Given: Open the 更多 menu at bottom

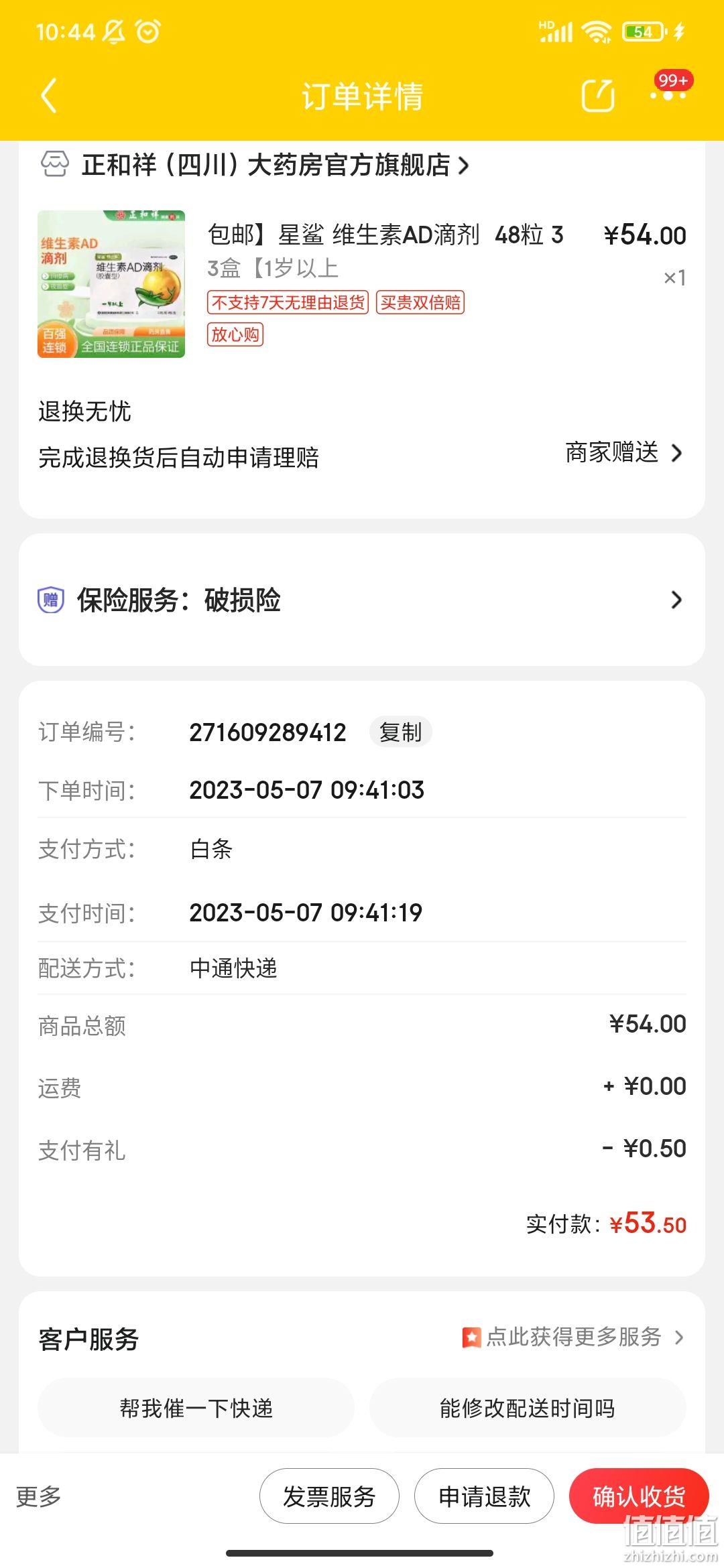Looking at the screenshot, I should [38, 1496].
